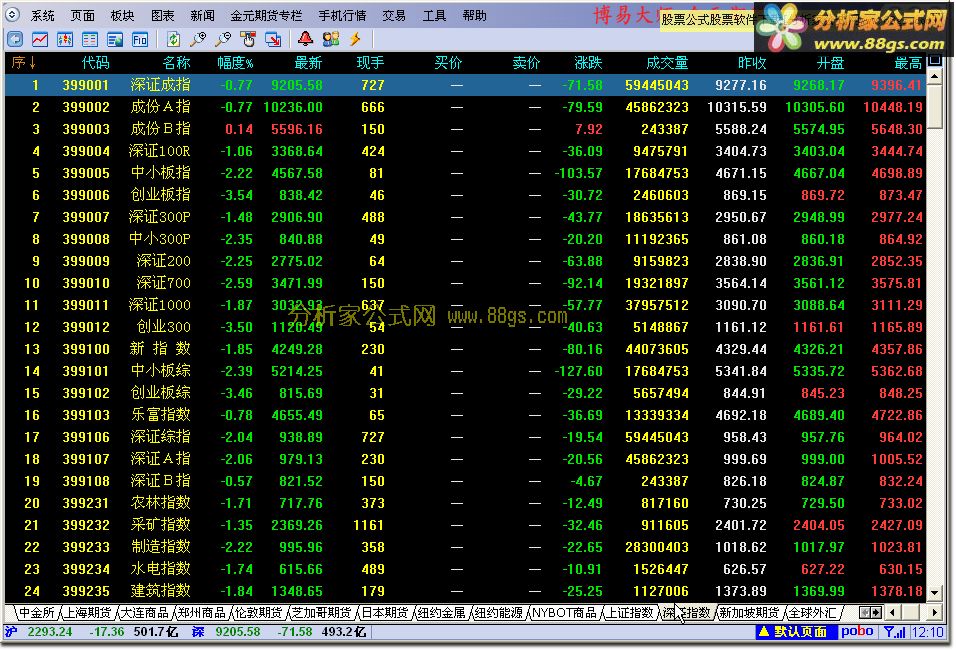Click the 默认页面 status bar button
This screenshot has width=956, height=650.
796,632
